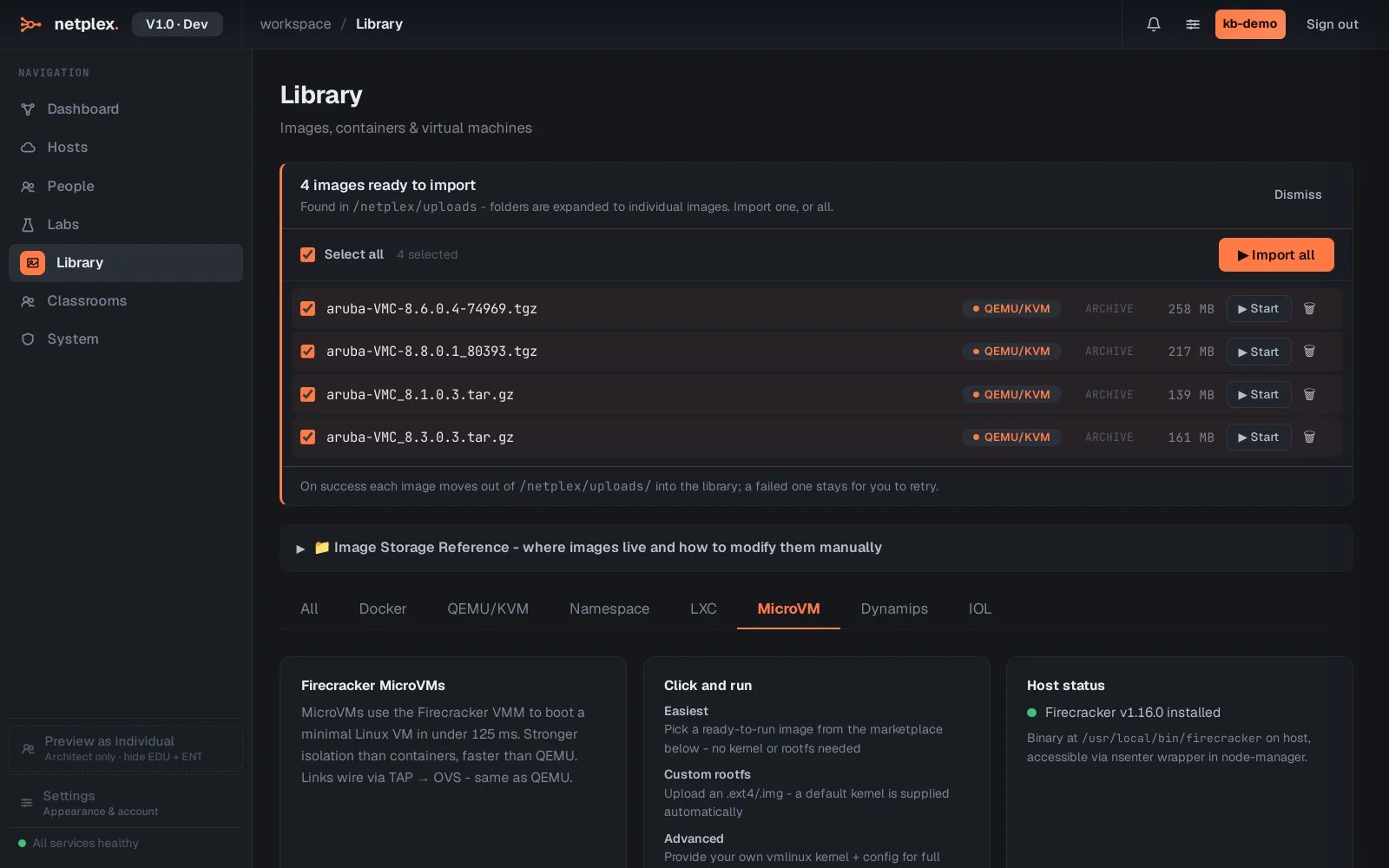
Task: Click the kb-demo account badge
Action: click(1250, 24)
